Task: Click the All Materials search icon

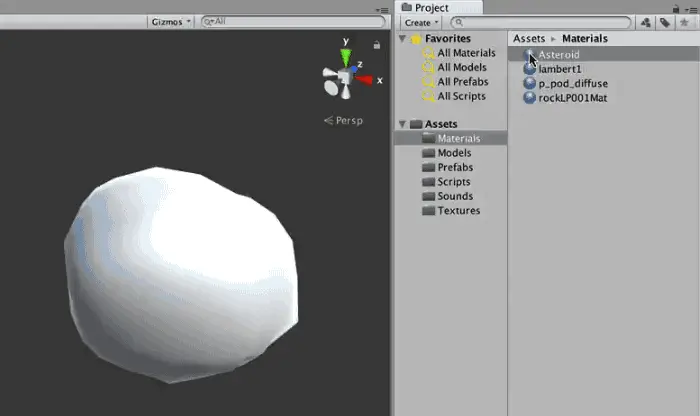Action: (x=429, y=53)
